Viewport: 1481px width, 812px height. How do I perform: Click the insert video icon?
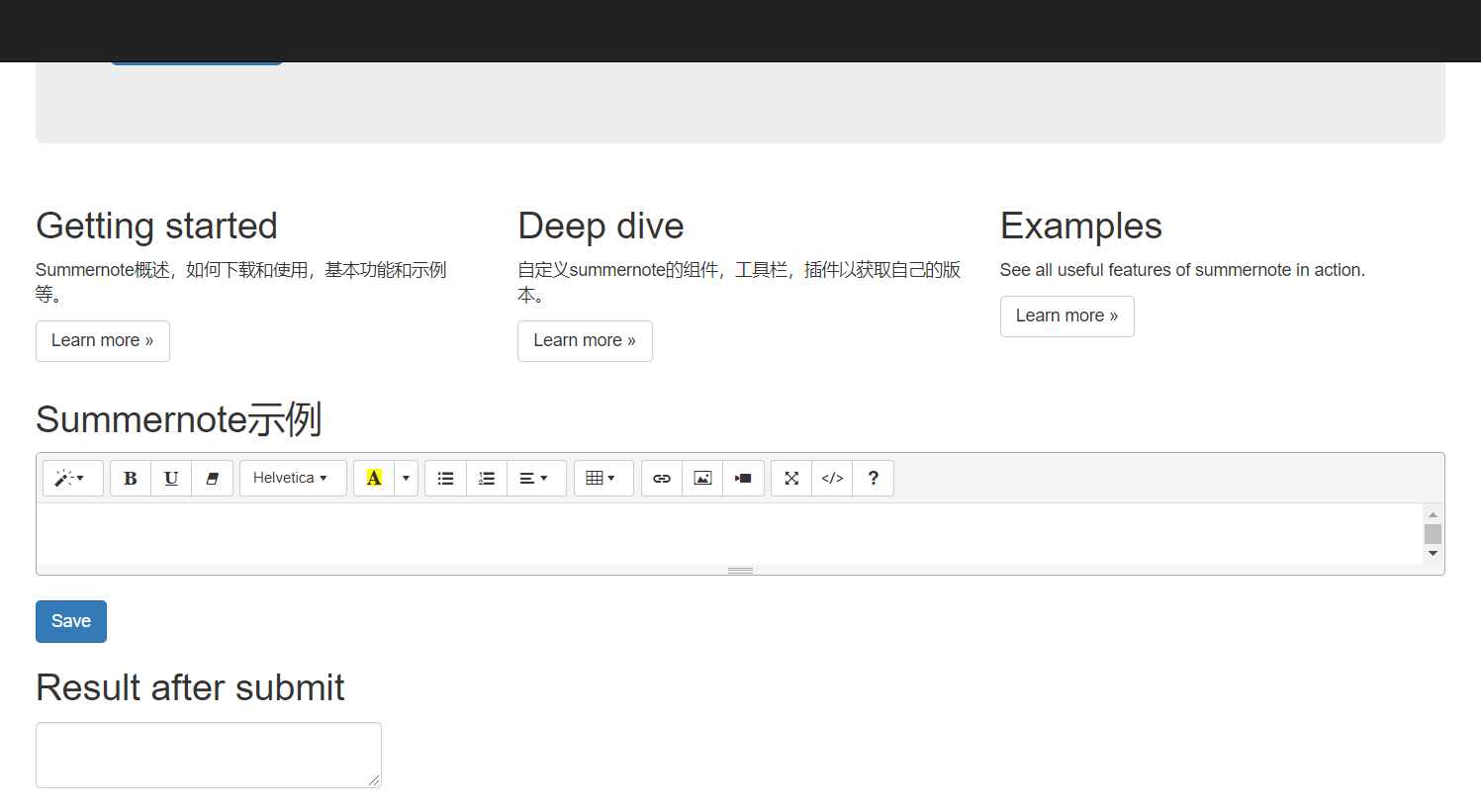coord(743,479)
